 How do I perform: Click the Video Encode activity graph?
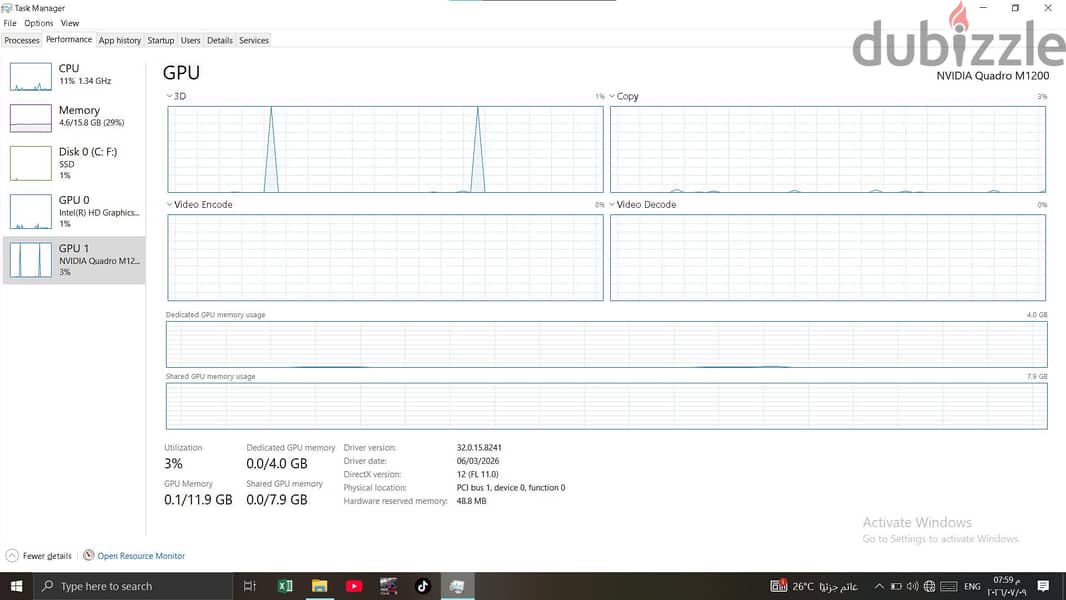click(x=385, y=258)
